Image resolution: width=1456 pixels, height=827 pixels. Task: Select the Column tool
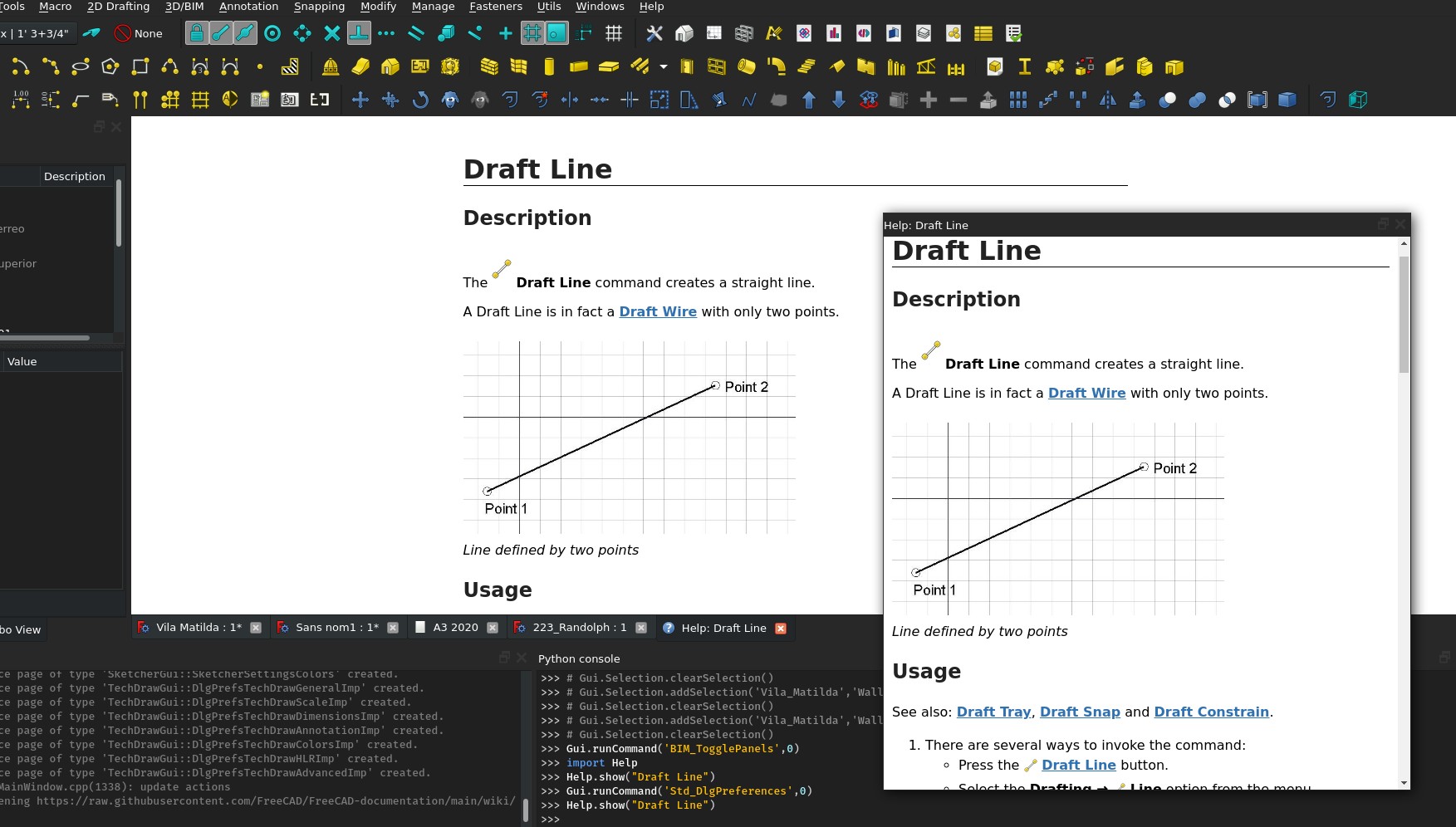[549, 66]
